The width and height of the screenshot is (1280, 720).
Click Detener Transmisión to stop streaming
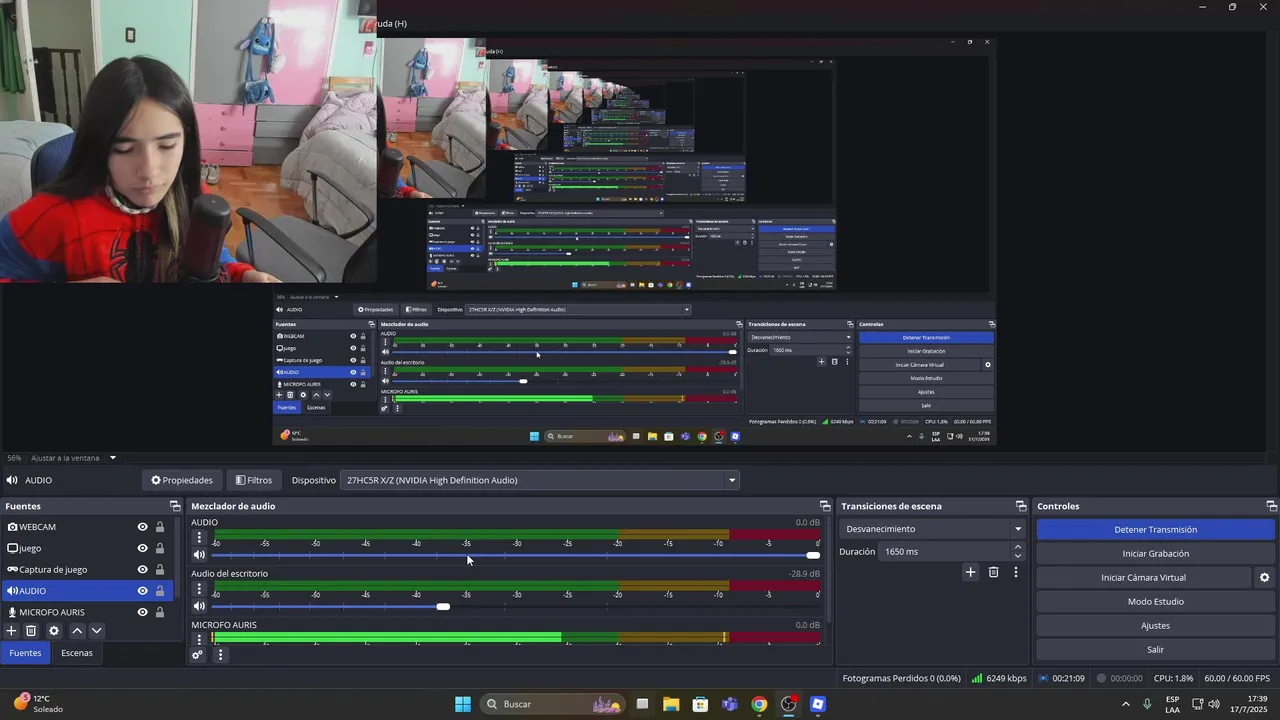[1155, 530]
